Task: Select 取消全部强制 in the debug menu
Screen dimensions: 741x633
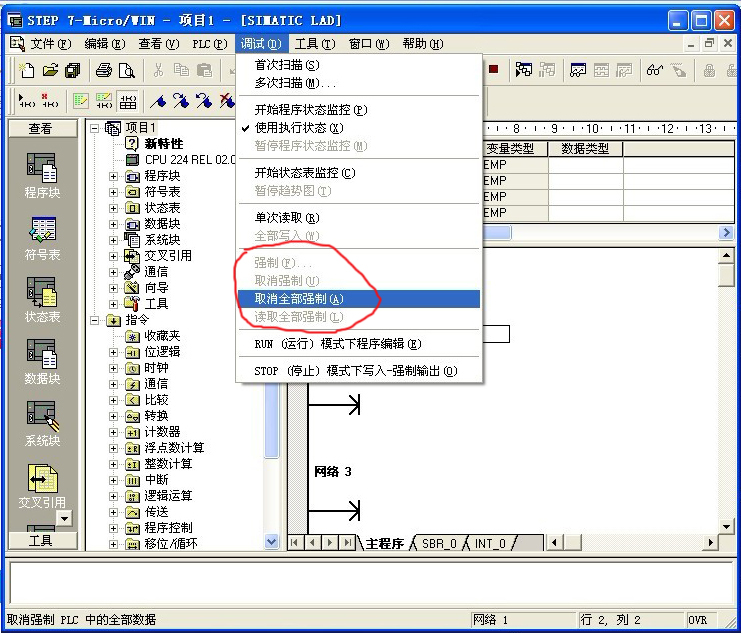Action: (359, 299)
